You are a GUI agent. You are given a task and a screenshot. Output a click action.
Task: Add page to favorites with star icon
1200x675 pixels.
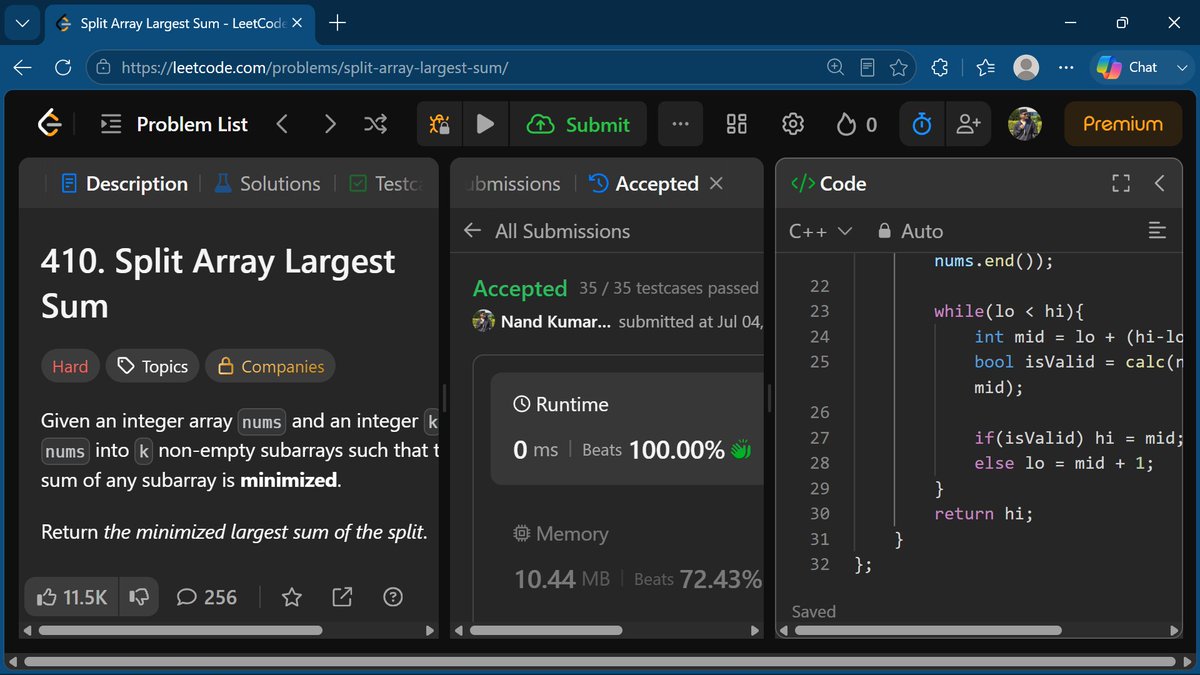click(x=898, y=67)
